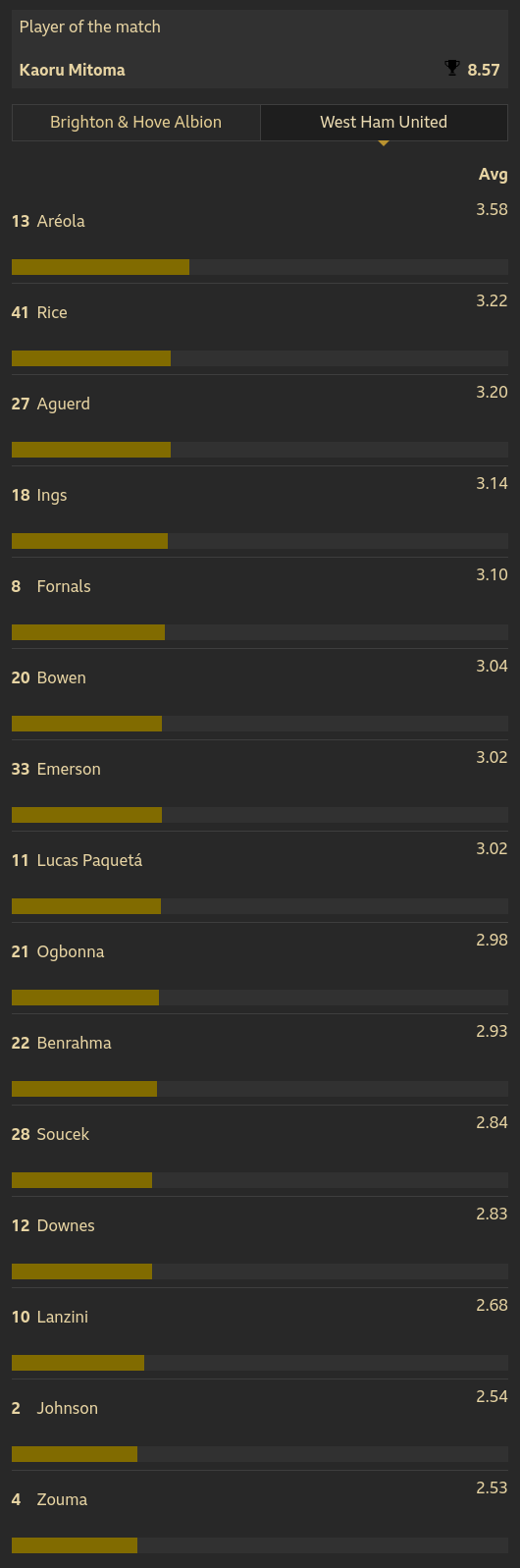Viewport: 520px width, 1568px height.
Task: Click Soucek's rating bar
Action: pos(260,1180)
